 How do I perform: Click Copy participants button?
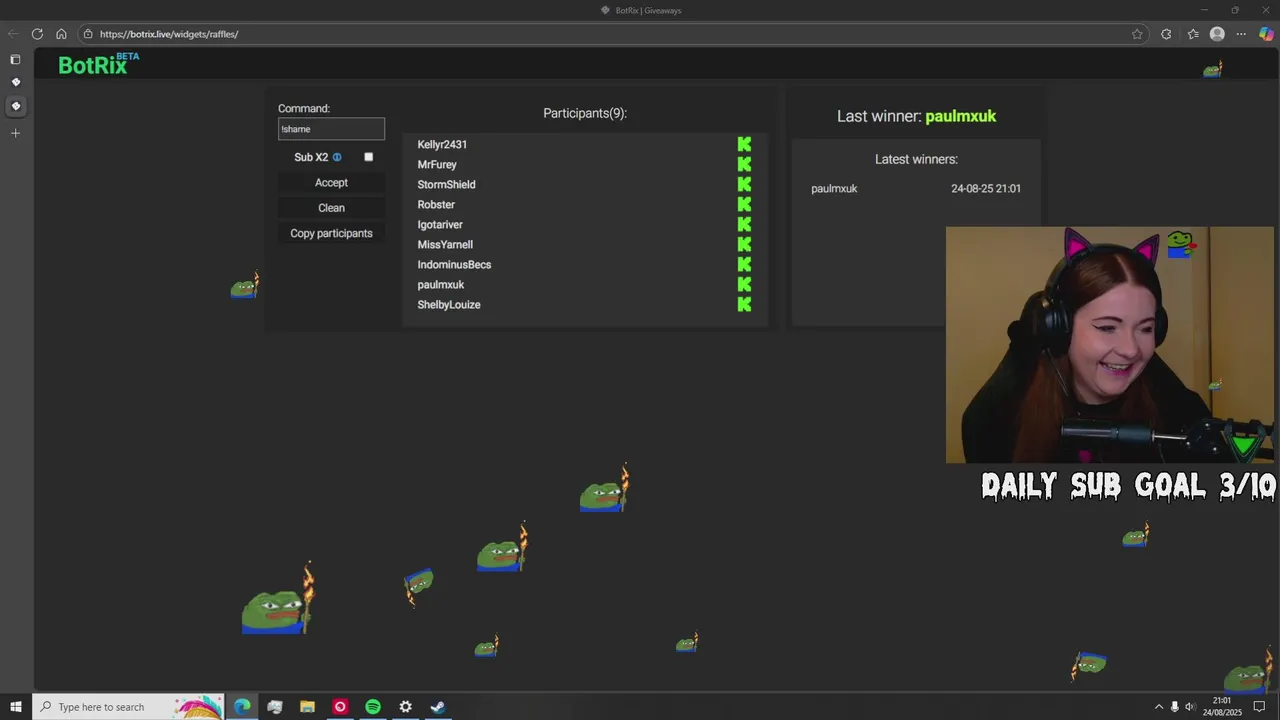331,233
